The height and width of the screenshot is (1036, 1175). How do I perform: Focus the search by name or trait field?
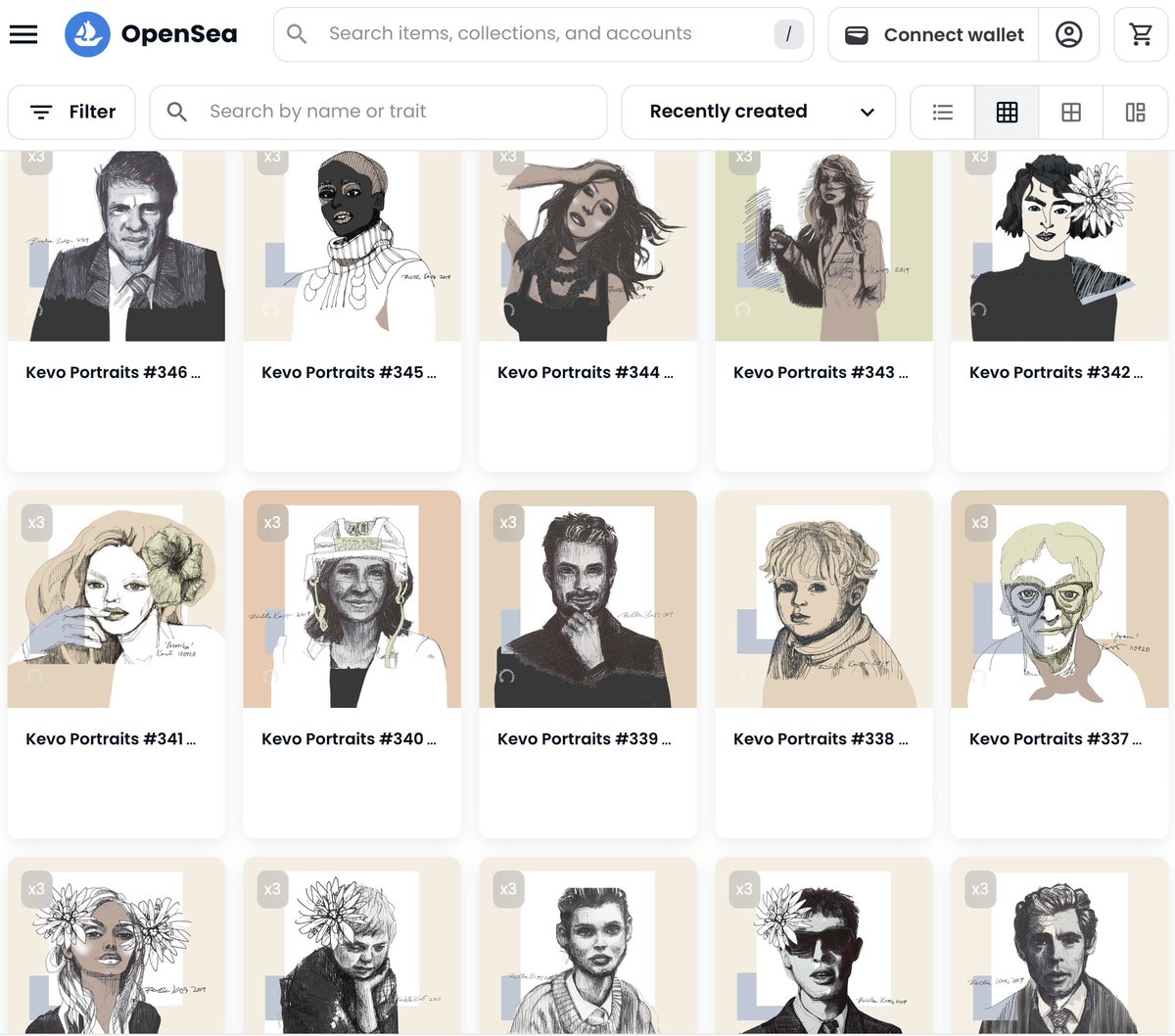point(378,112)
